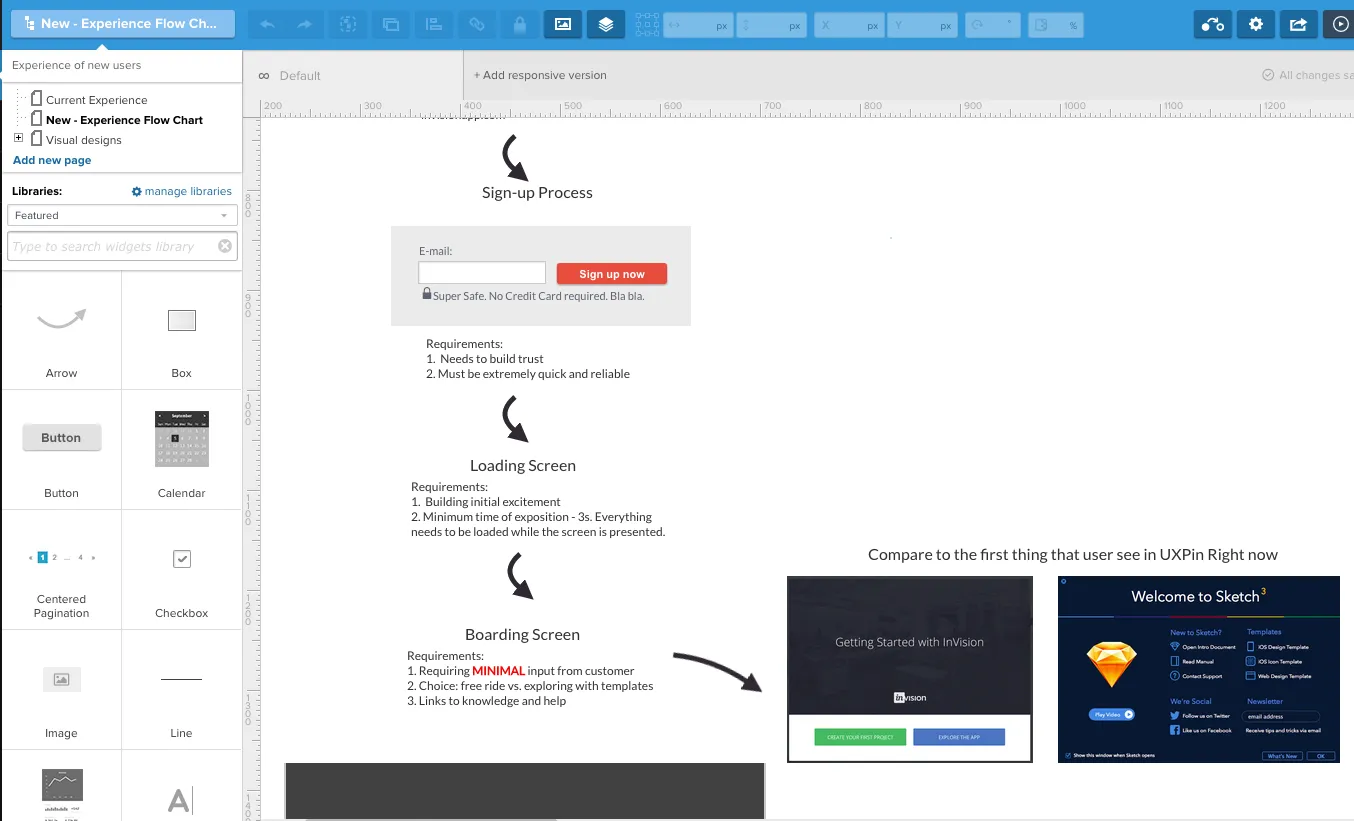Viewport: 1354px width, 821px height.
Task: Toggle the image picture toolbar button
Action: [563, 24]
